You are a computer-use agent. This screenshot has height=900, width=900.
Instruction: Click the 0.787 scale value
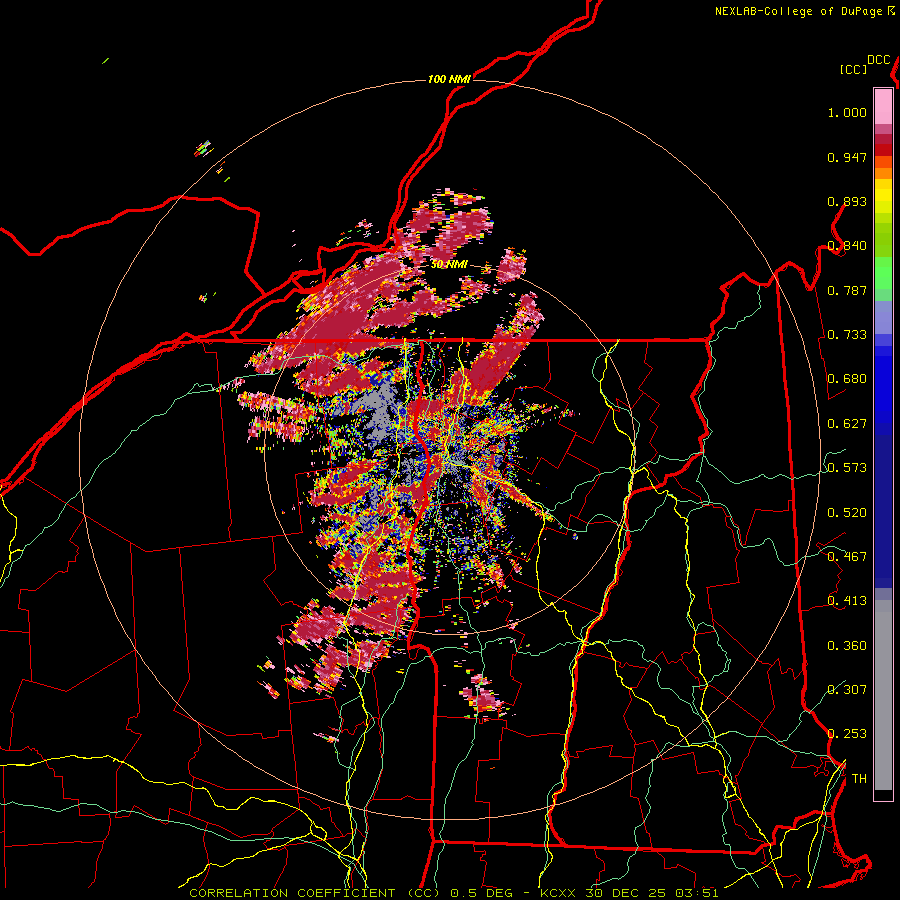point(847,290)
